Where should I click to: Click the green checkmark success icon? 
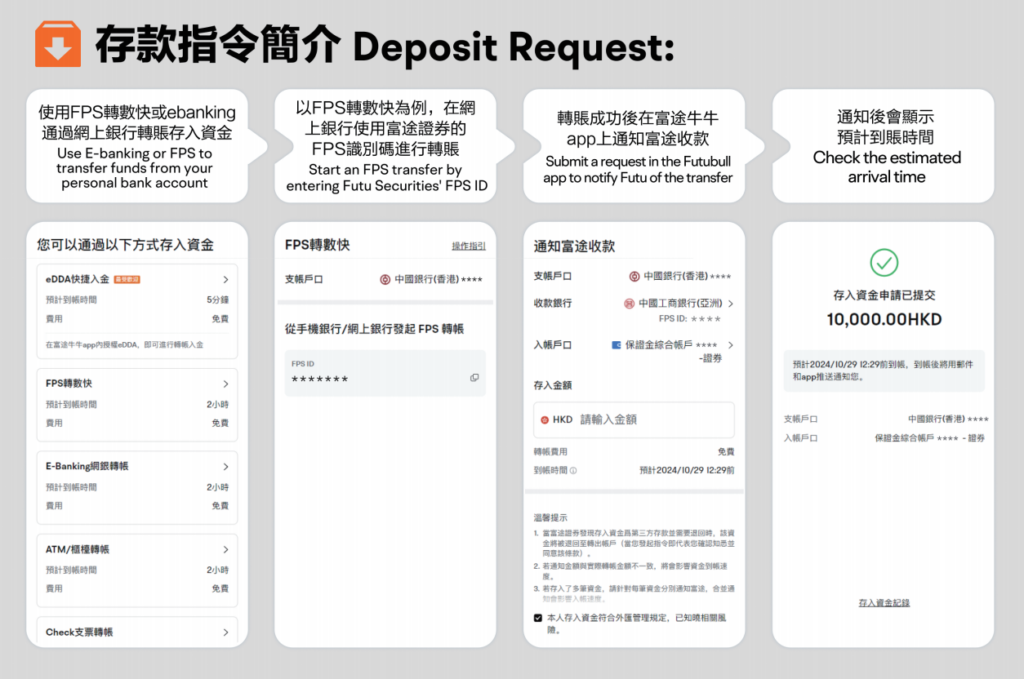(x=884, y=262)
